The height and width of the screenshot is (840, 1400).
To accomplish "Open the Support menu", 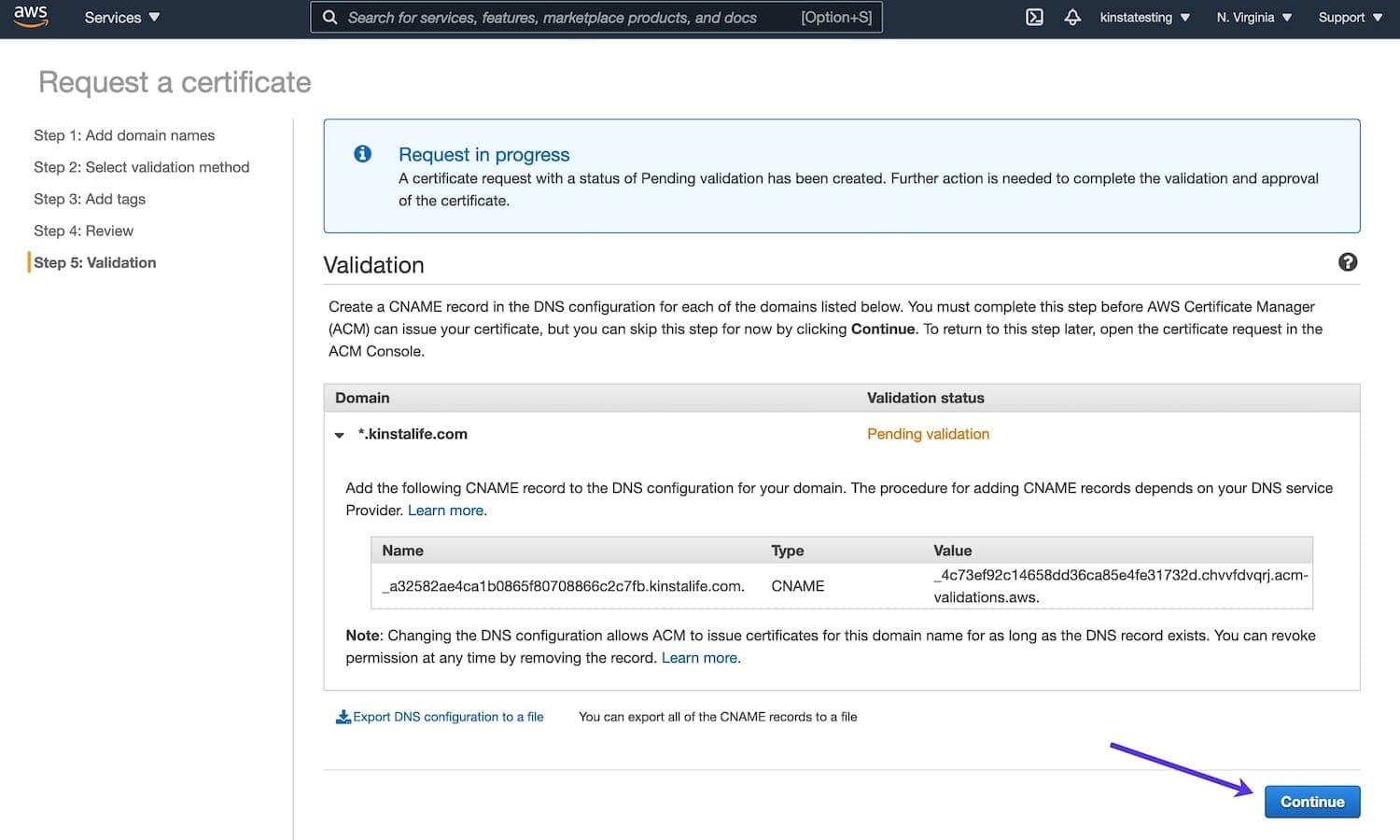I will 1348,17.
